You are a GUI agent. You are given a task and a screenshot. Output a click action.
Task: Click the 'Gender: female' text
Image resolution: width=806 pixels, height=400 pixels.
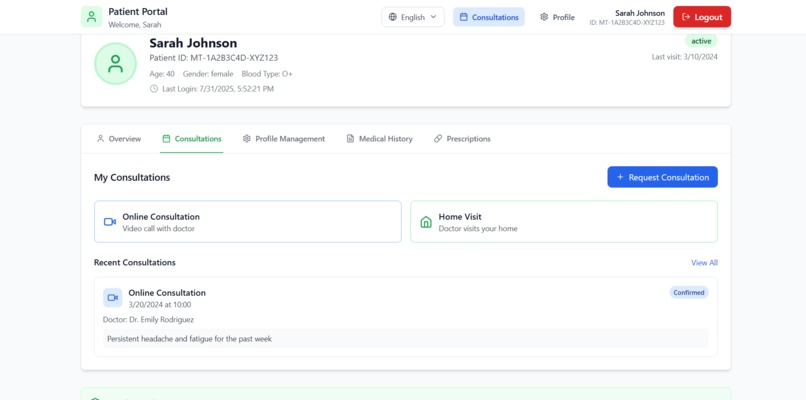(208, 74)
